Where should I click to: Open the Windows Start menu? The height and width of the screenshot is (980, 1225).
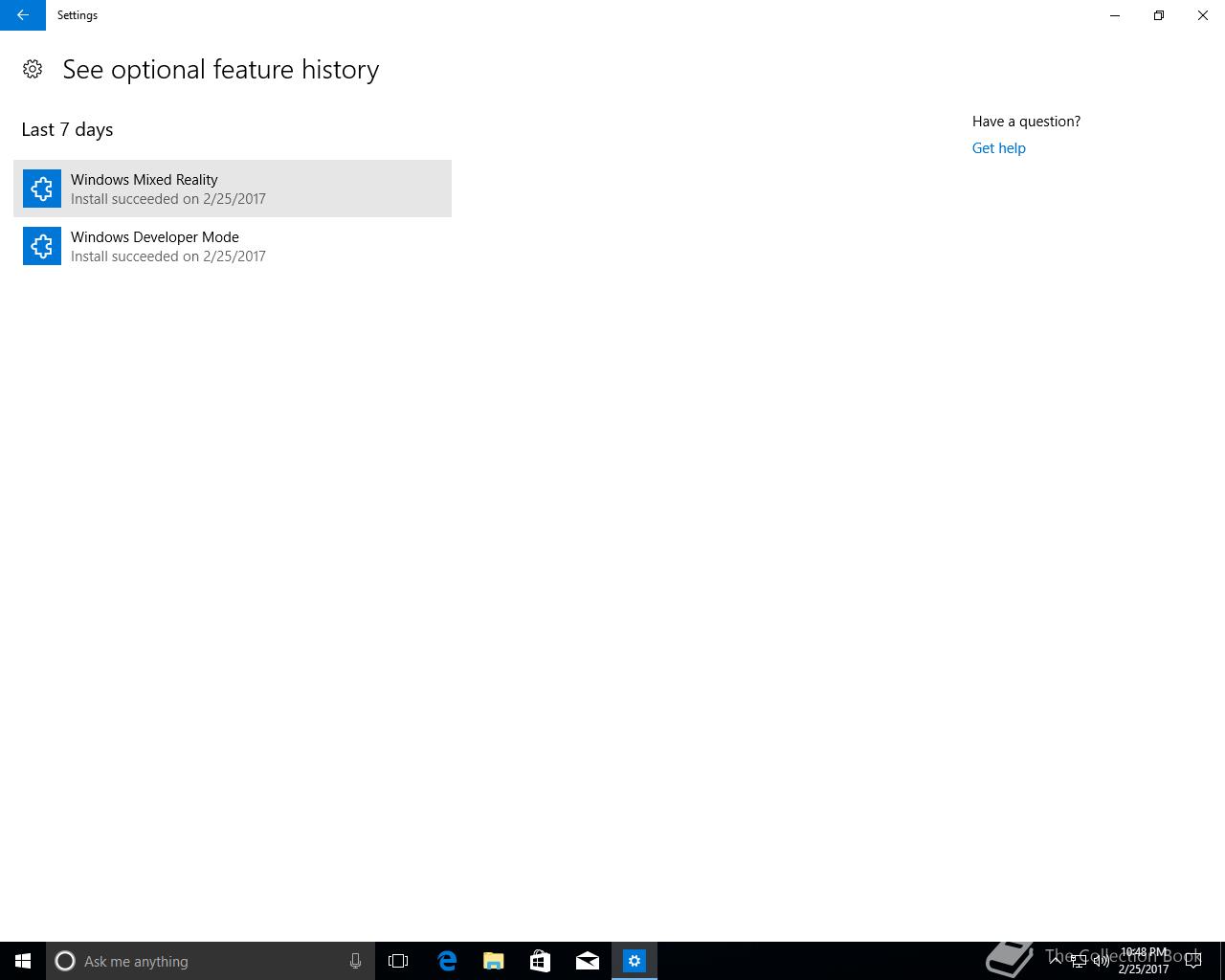[x=23, y=961]
